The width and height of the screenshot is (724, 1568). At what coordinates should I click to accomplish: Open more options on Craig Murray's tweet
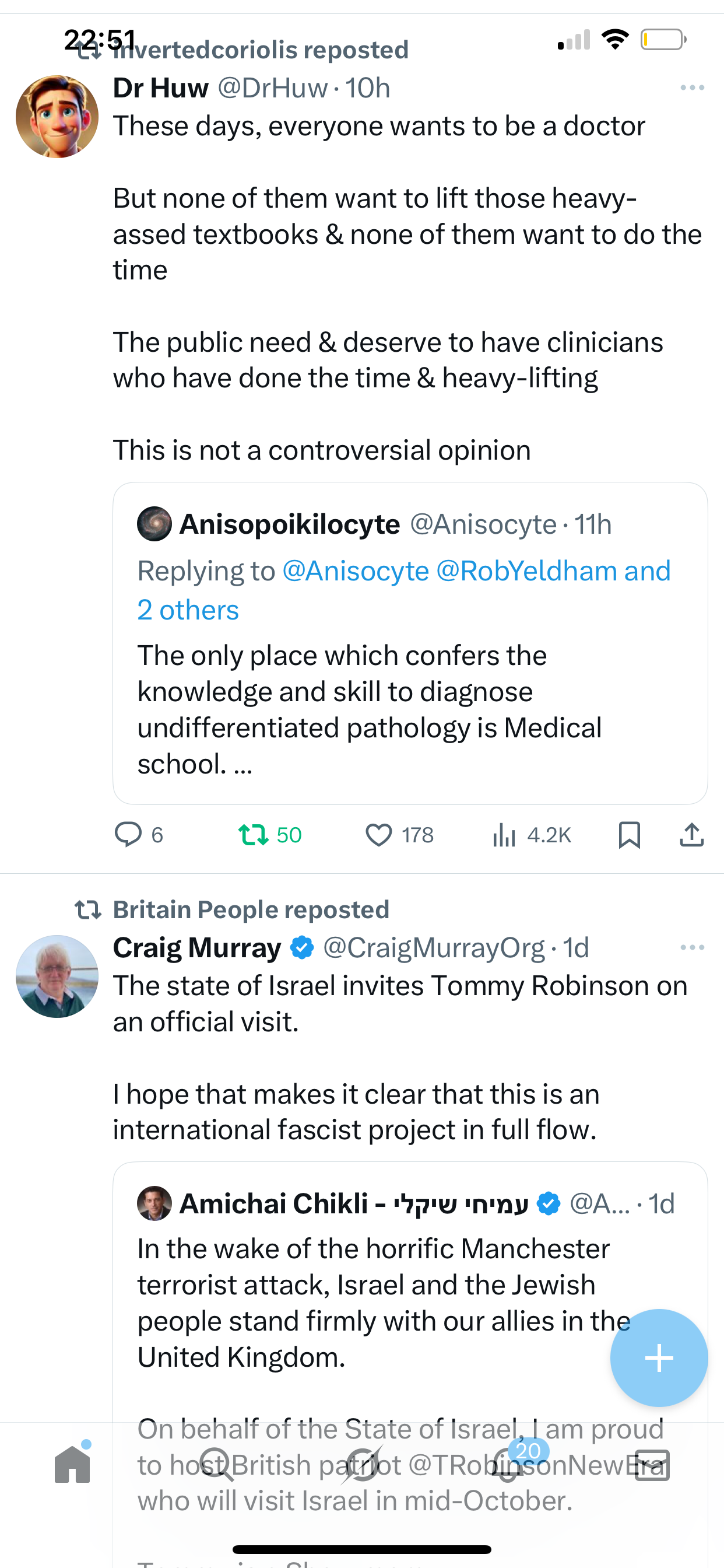pos(693,947)
